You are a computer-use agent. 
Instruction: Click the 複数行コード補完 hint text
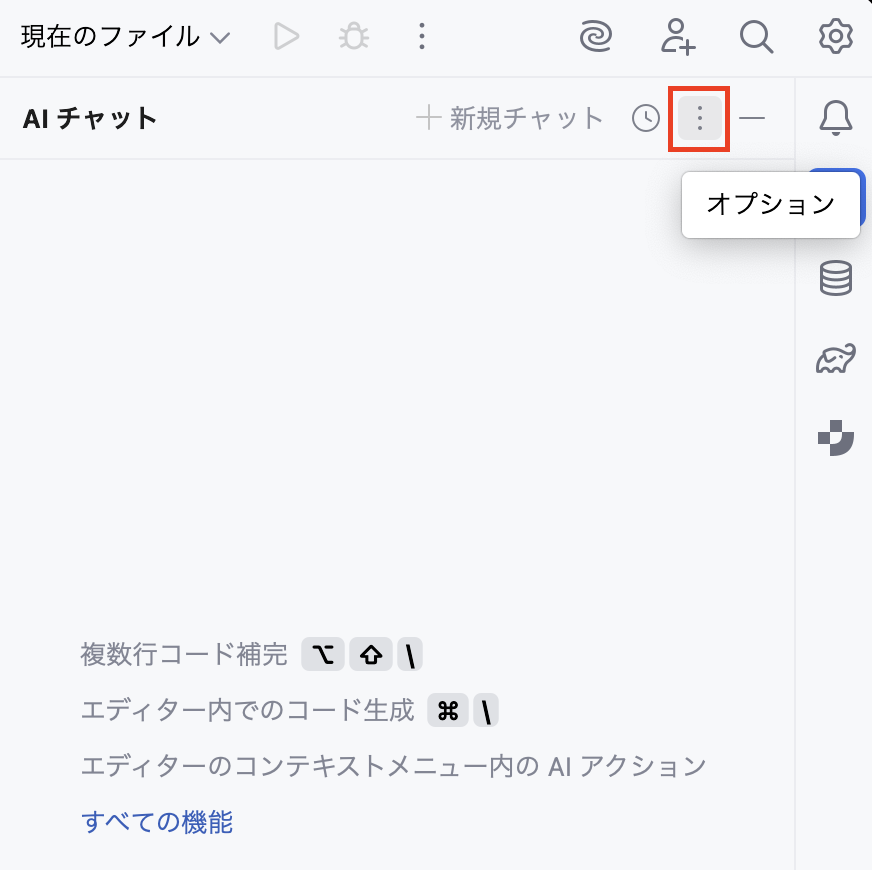(x=184, y=654)
